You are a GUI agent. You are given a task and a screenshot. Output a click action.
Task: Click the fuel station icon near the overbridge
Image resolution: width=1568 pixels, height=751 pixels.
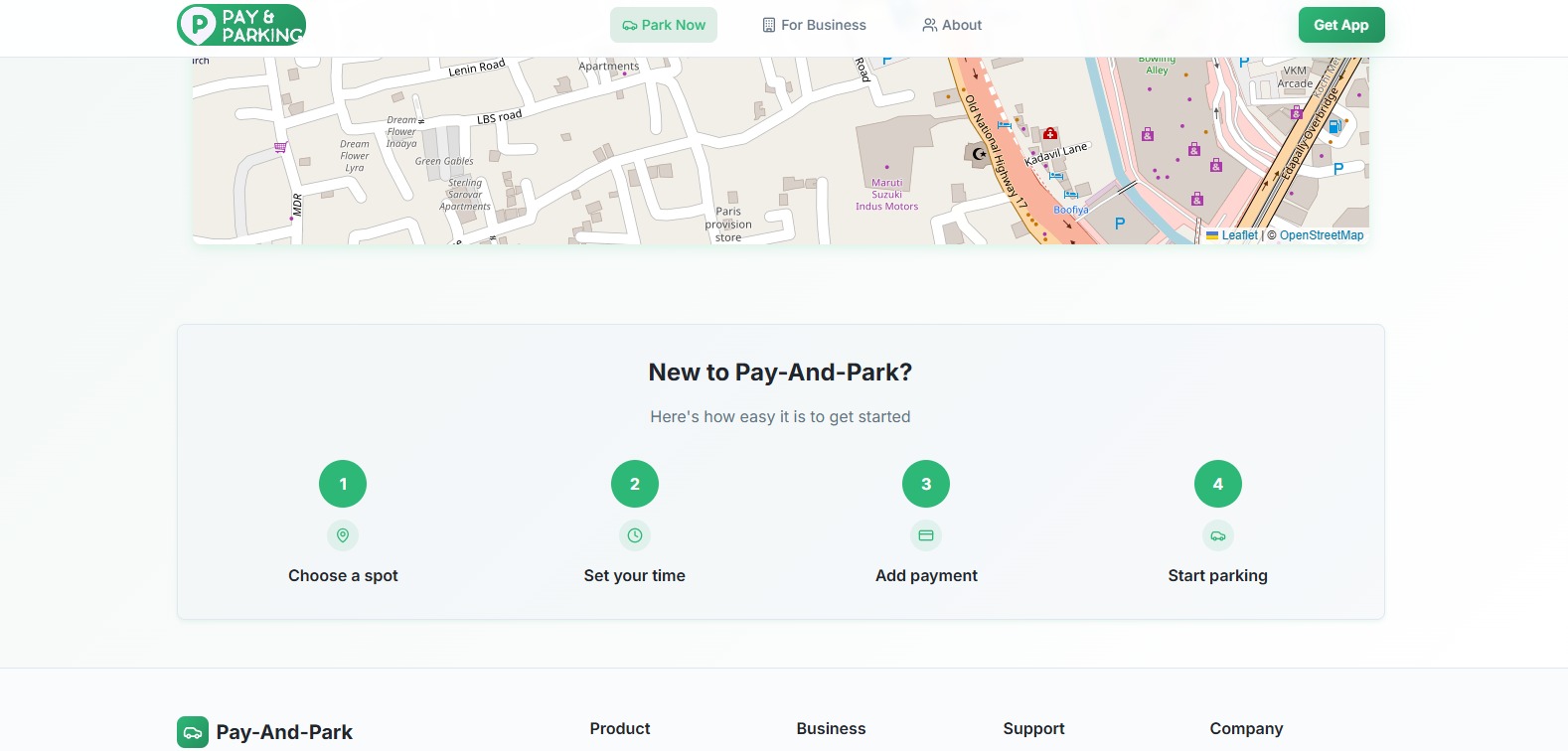[x=1334, y=126]
